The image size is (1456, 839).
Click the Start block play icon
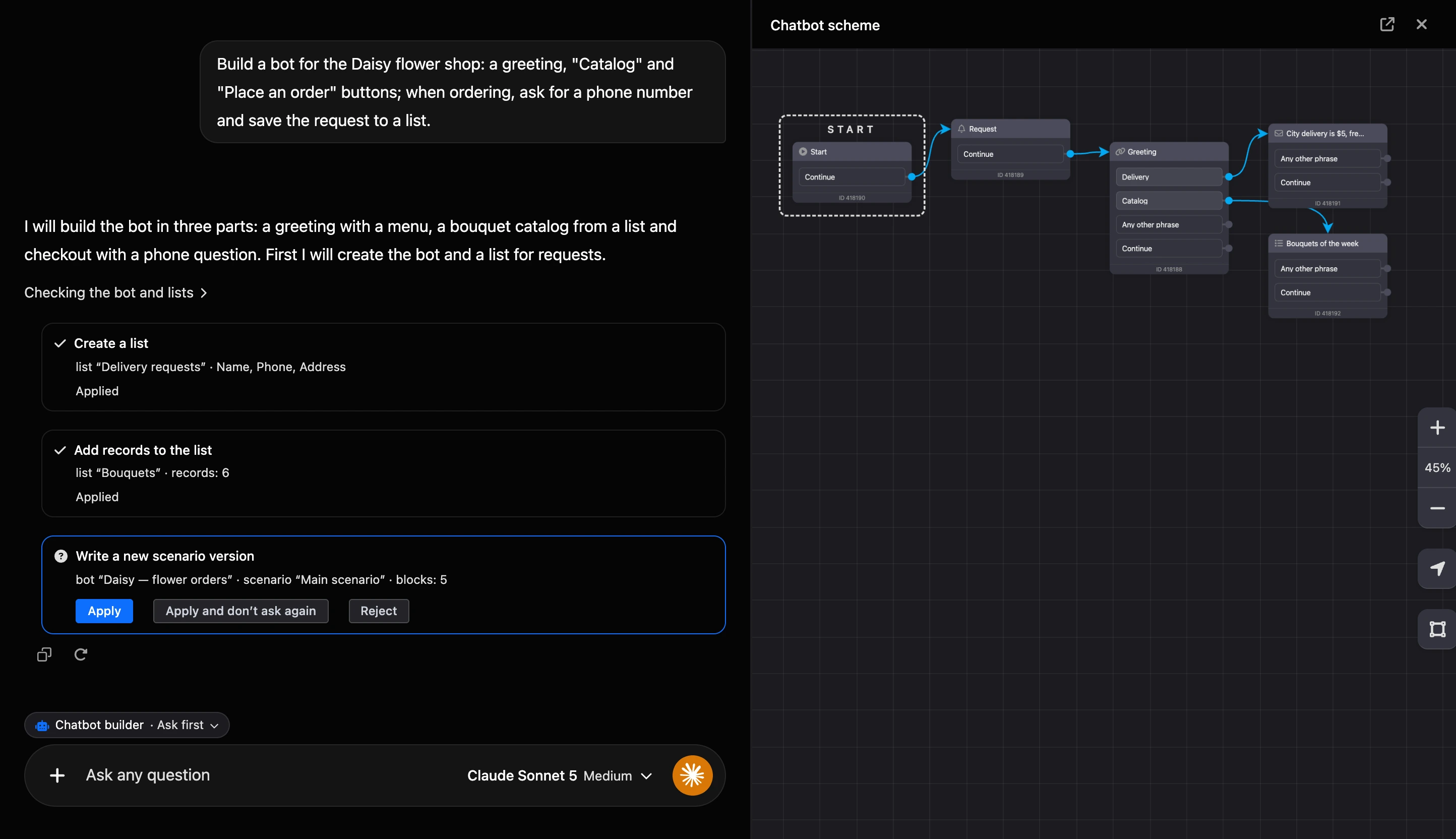point(803,152)
